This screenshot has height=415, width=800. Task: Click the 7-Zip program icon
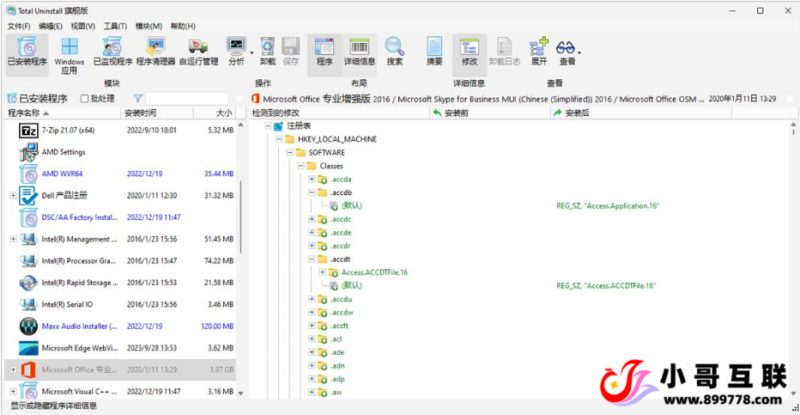click(29, 131)
